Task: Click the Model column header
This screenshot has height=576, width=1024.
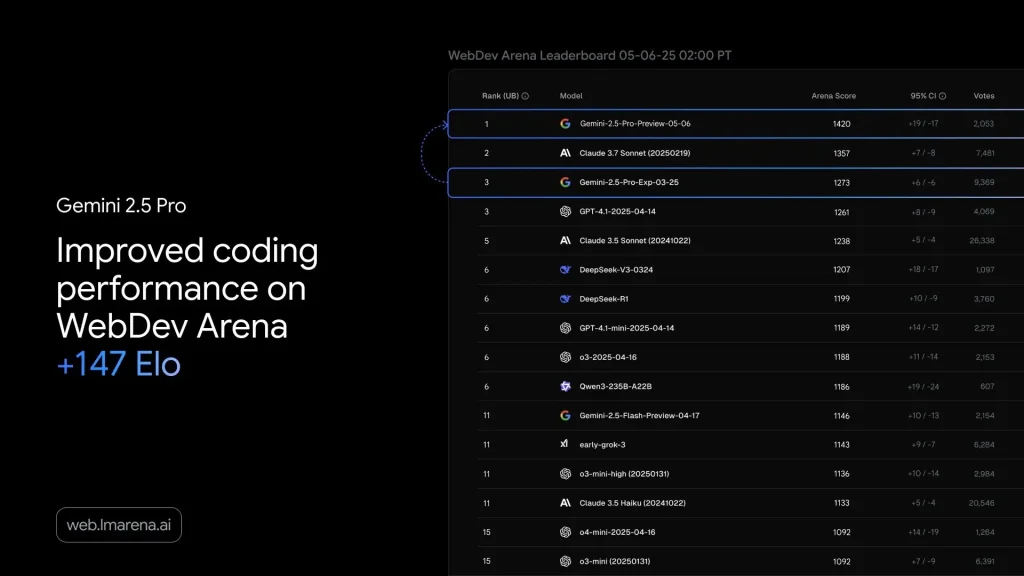Action: 570,95
